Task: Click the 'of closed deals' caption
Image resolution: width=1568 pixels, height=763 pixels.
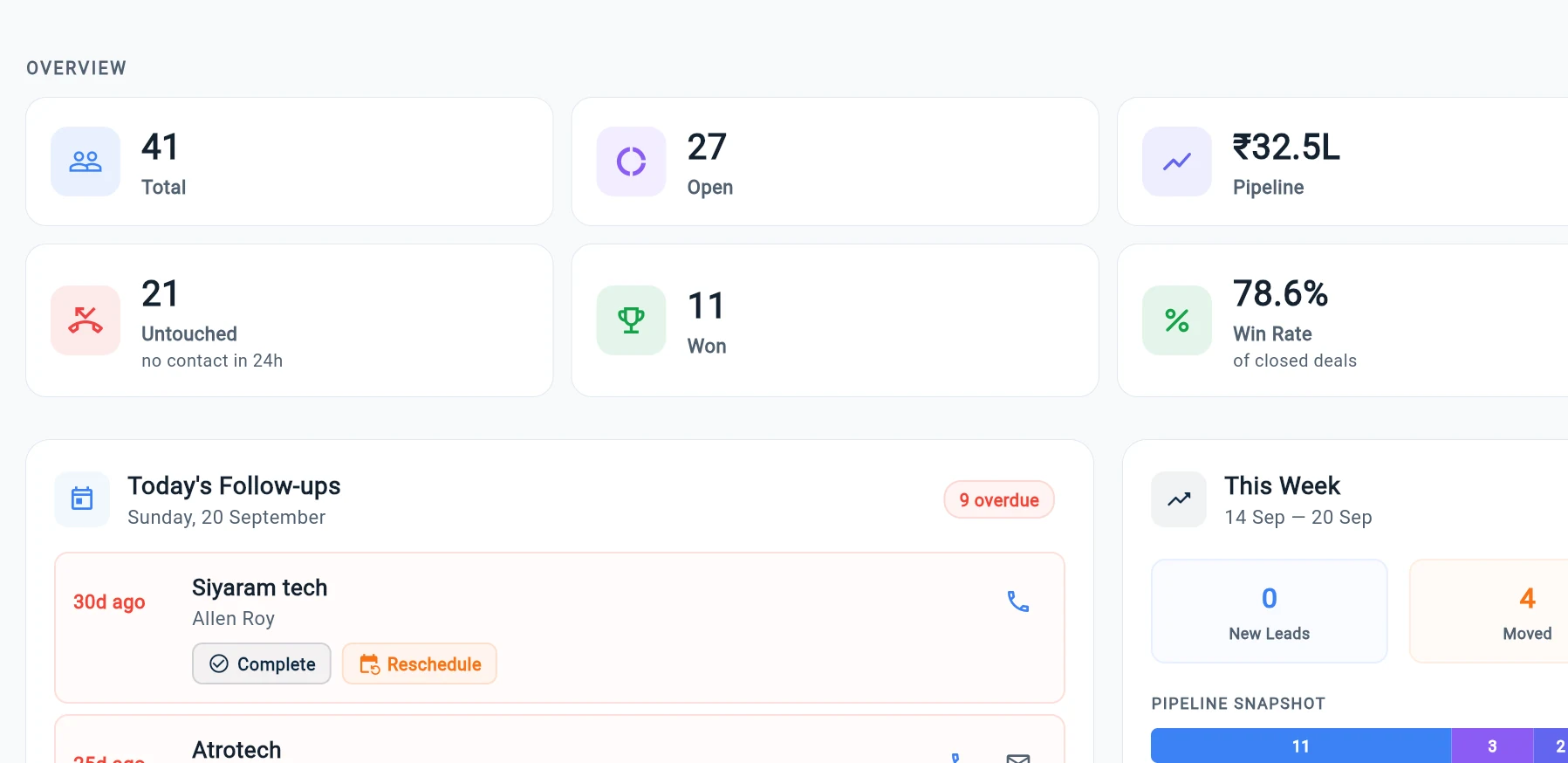Action: tap(1295, 361)
